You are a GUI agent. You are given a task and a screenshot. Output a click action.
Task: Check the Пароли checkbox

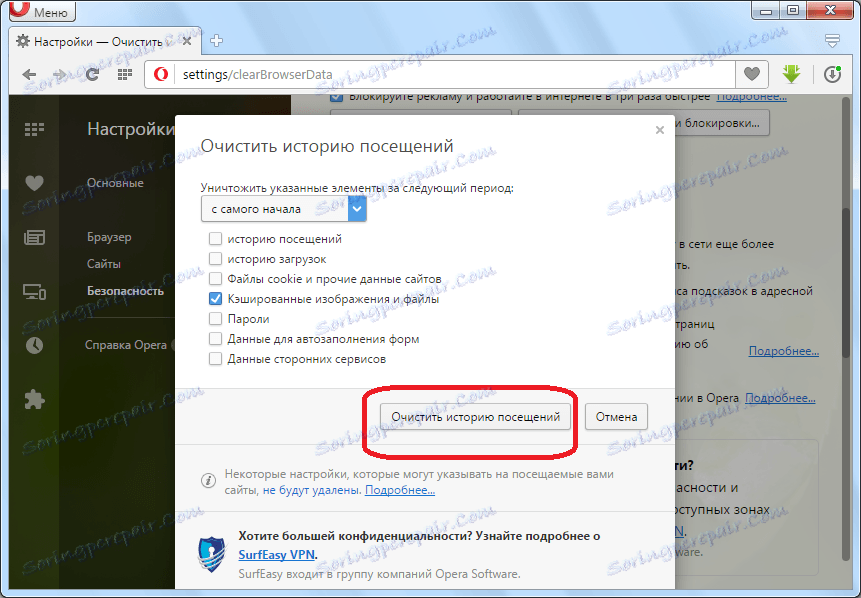(215, 318)
